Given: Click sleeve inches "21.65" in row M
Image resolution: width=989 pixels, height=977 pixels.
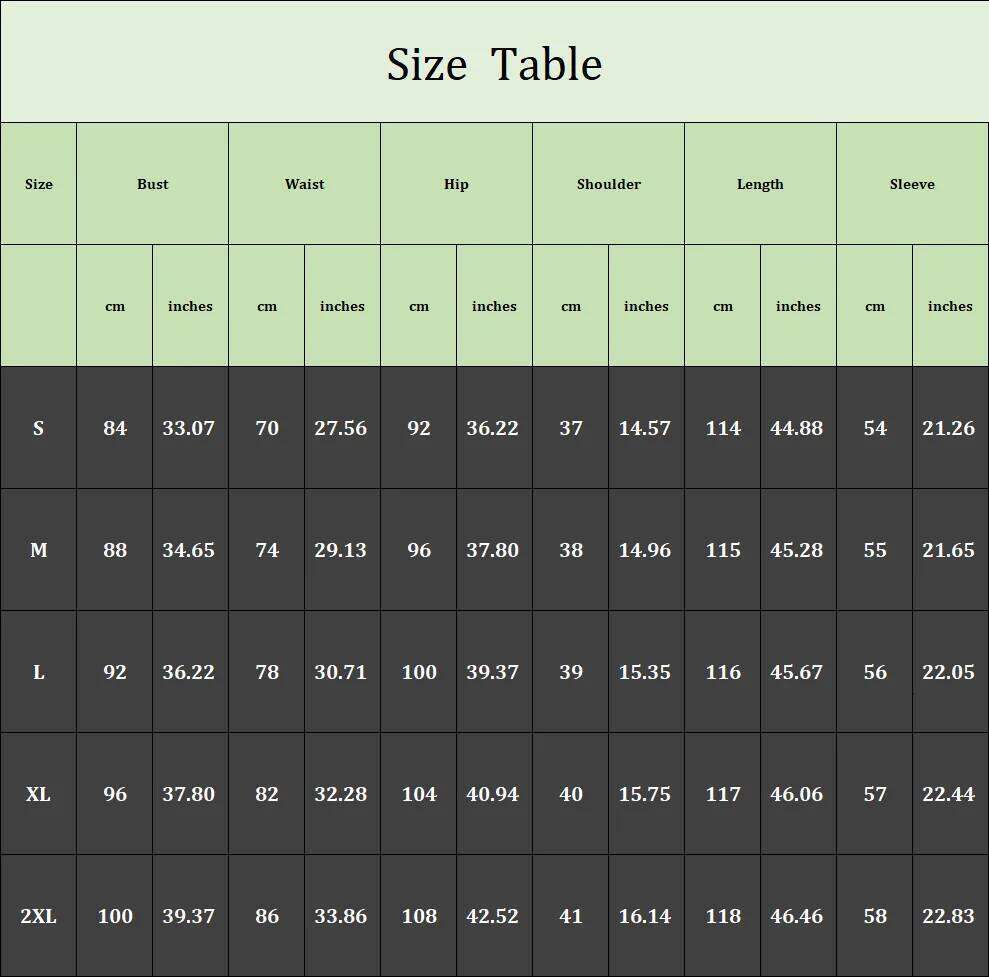Looking at the screenshot, I should pos(949,550).
